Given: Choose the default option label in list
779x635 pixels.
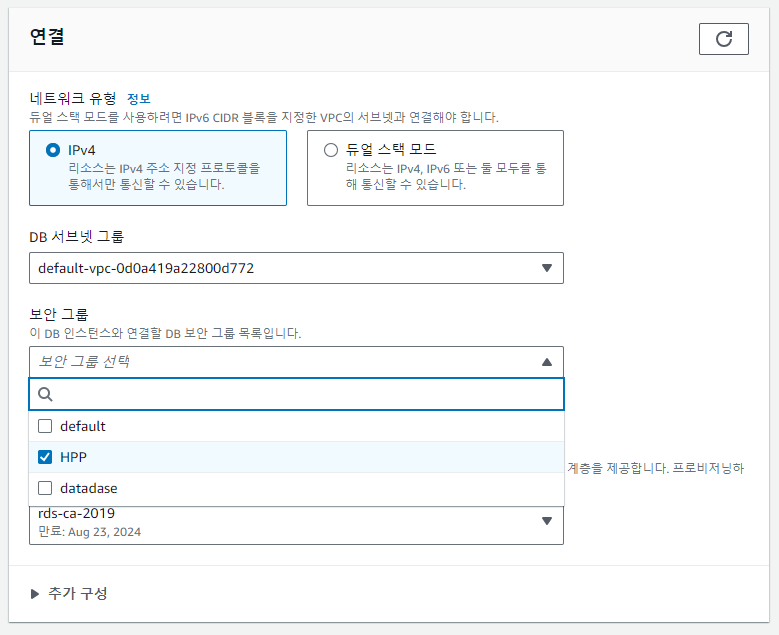Looking at the screenshot, I should (83, 426).
